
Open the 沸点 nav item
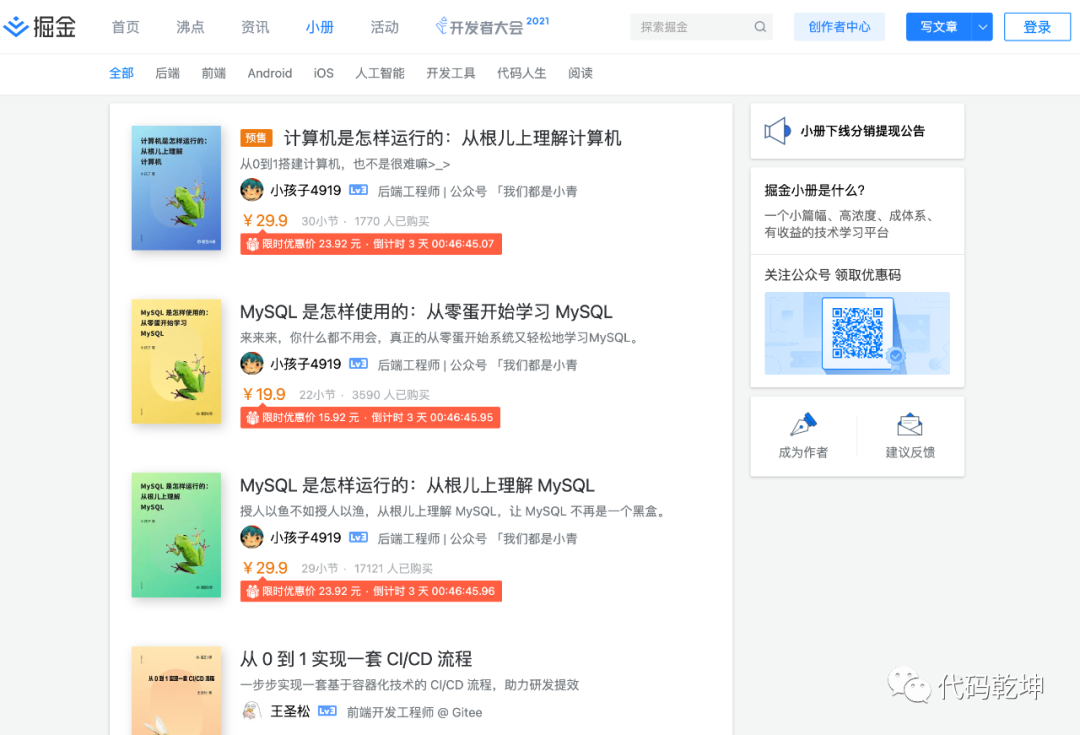click(190, 27)
